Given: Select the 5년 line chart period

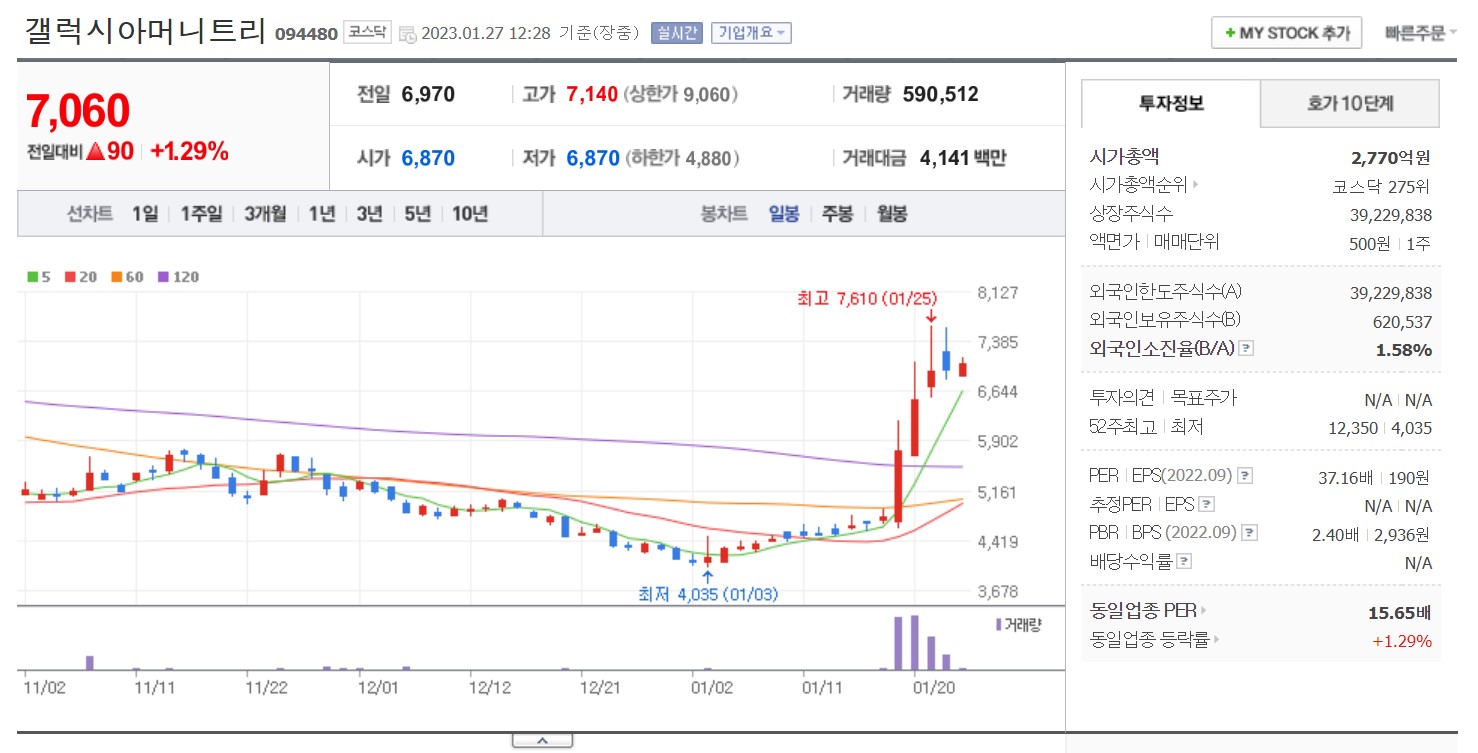Looking at the screenshot, I should (418, 213).
